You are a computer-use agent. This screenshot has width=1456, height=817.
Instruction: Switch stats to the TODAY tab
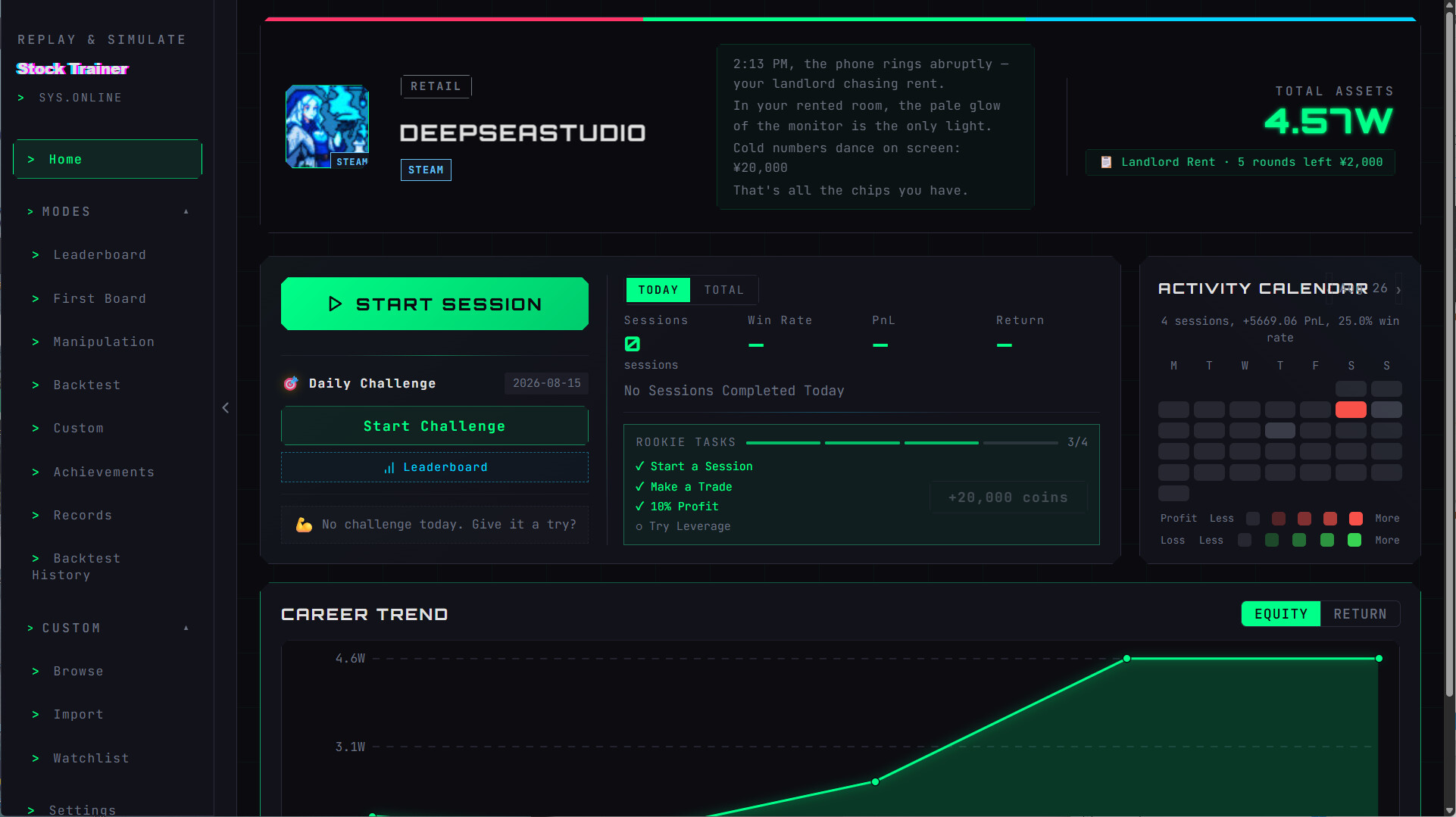point(658,290)
